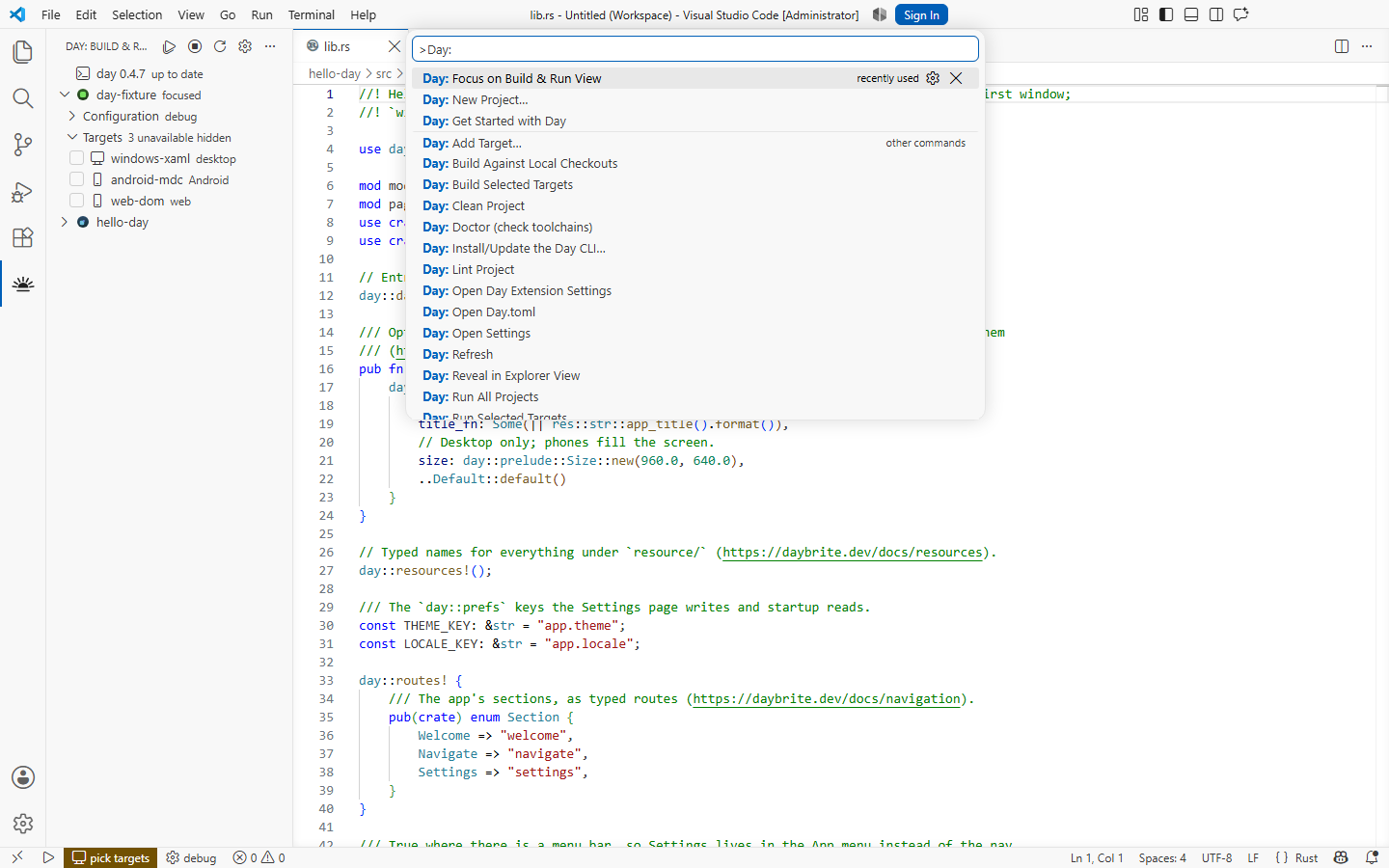Open the Run menu
Viewport: 1389px width, 868px height.
261,14
